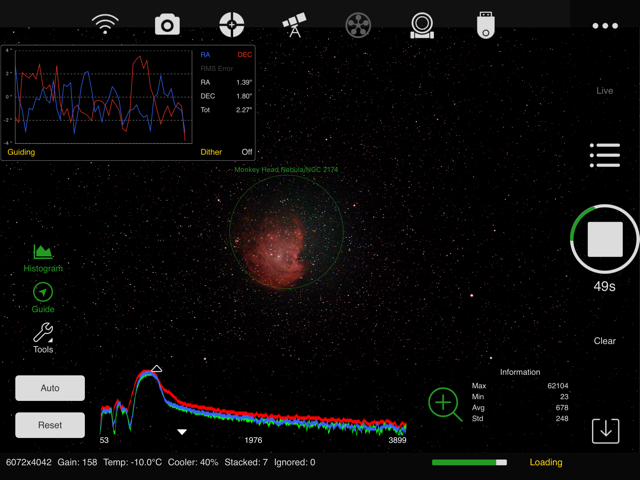This screenshot has height=480, width=640.
Task: Open the Tools wrench menu
Action: pos(43,338)
